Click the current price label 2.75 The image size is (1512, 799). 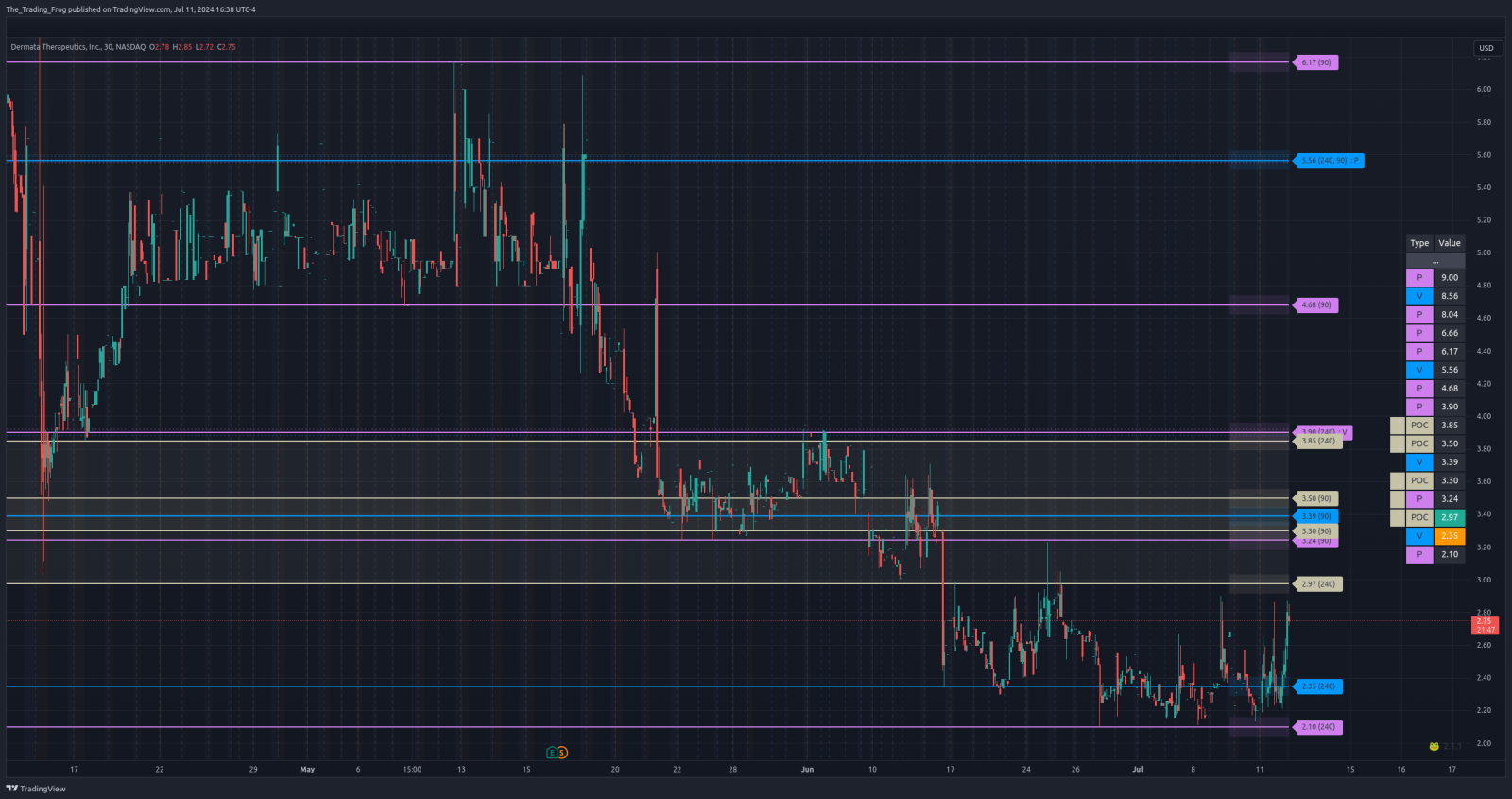pyautogui.click(x=1485, y=625)
